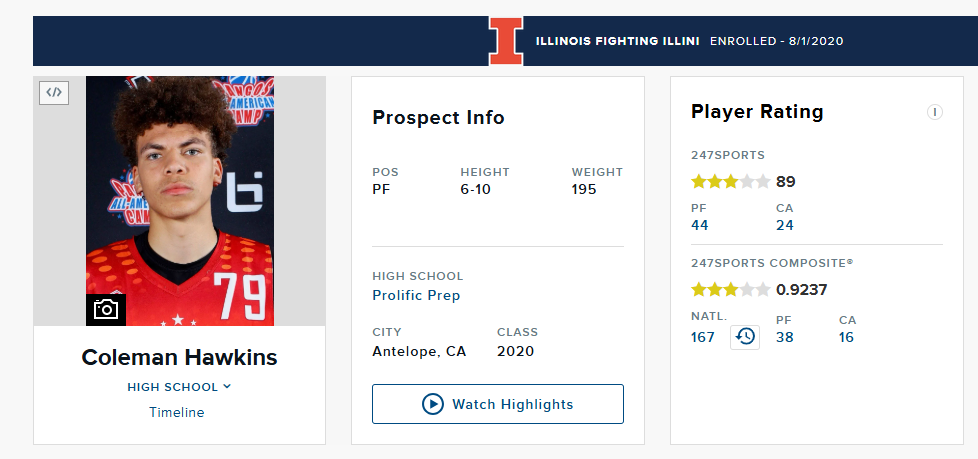The height and width of the screenshot is (459, 978).
Task: Click the 247Sports three-star rating
Action: pyautogui.click(x=731, y=182)
